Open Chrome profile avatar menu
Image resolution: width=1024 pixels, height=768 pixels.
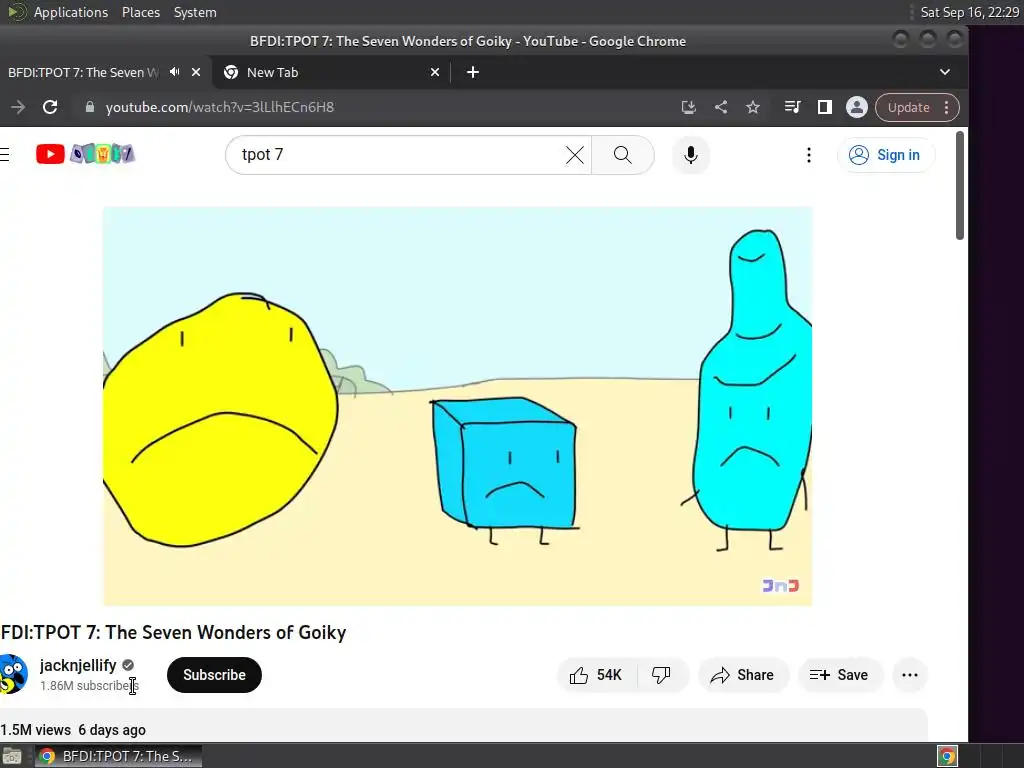point(857,107)
